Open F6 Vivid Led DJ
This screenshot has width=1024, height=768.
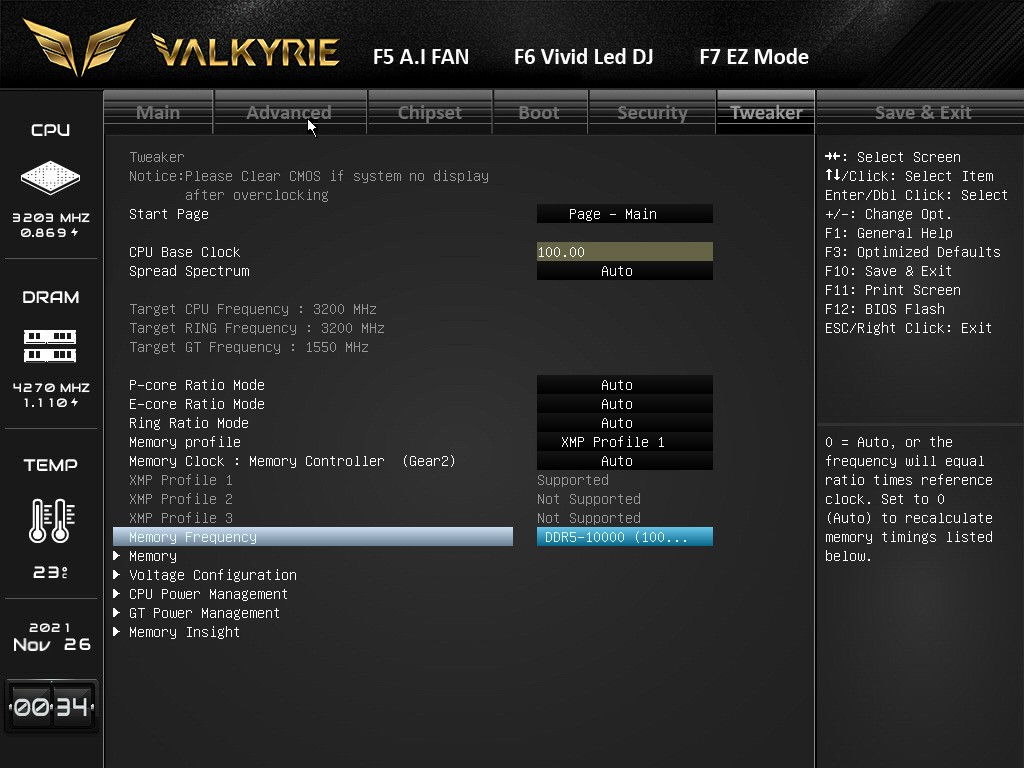583,57
